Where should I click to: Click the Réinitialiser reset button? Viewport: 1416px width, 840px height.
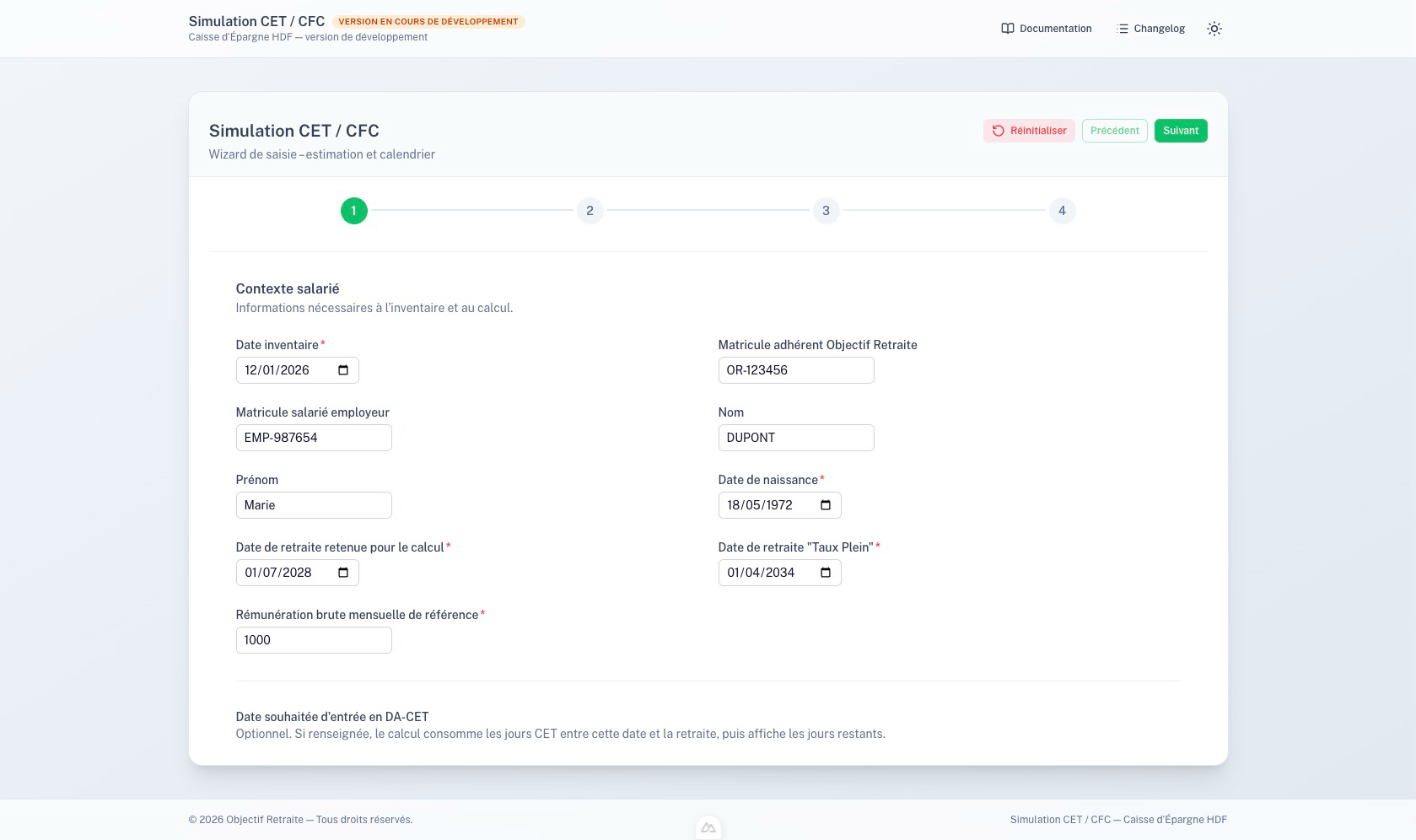pos(1029,131)
